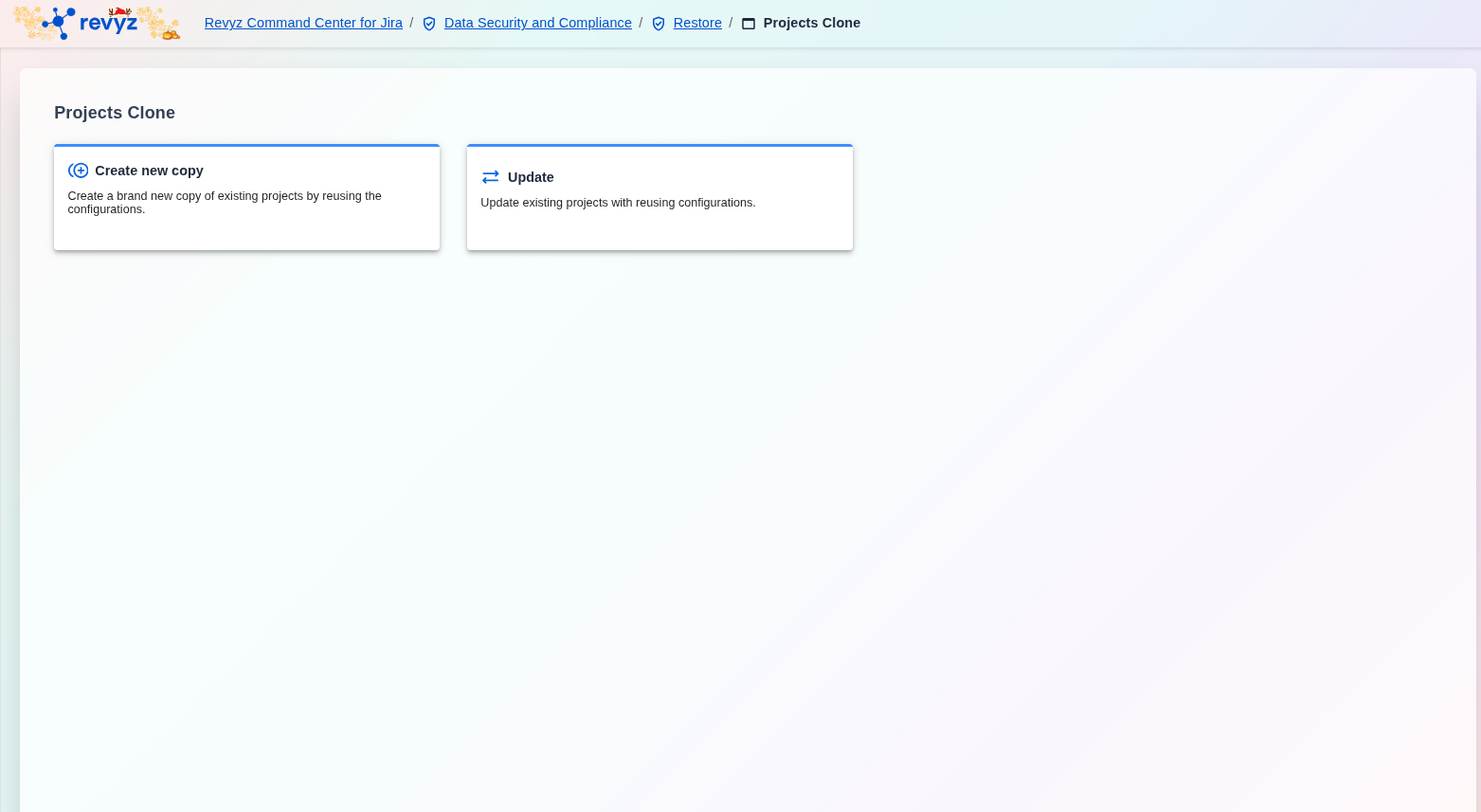The height and width of the screenshot is (812, 1481).
Task: Click the shield icon before Data Security and Compliance
Action: point(429,24)
